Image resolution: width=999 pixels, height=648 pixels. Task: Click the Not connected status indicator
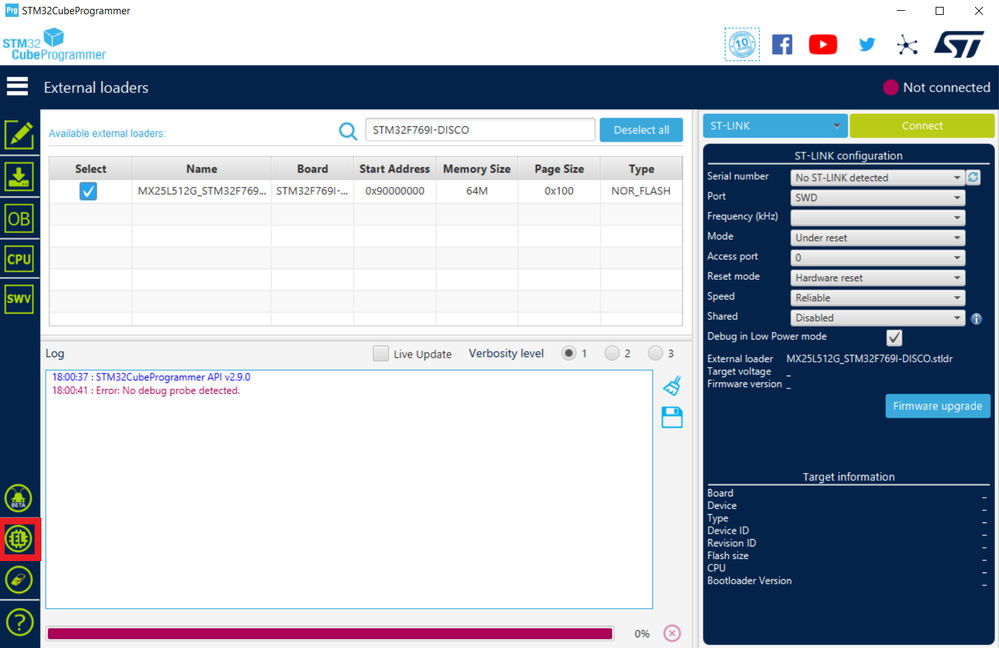click(x=937, y=87)
